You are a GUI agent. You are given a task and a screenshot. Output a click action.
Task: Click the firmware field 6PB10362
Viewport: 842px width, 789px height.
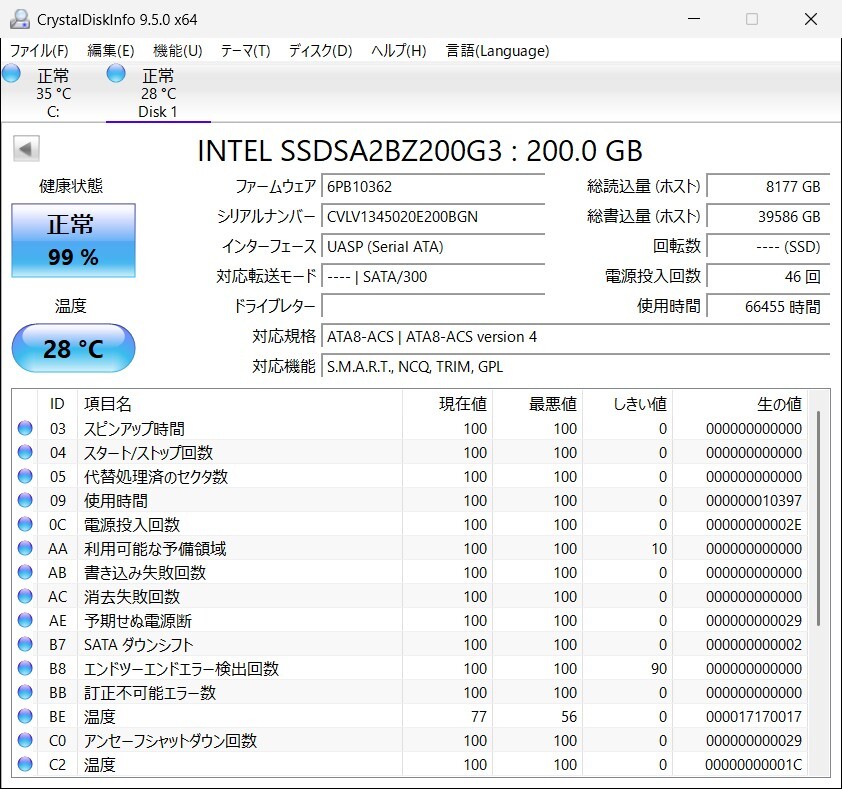click(433, 187)
